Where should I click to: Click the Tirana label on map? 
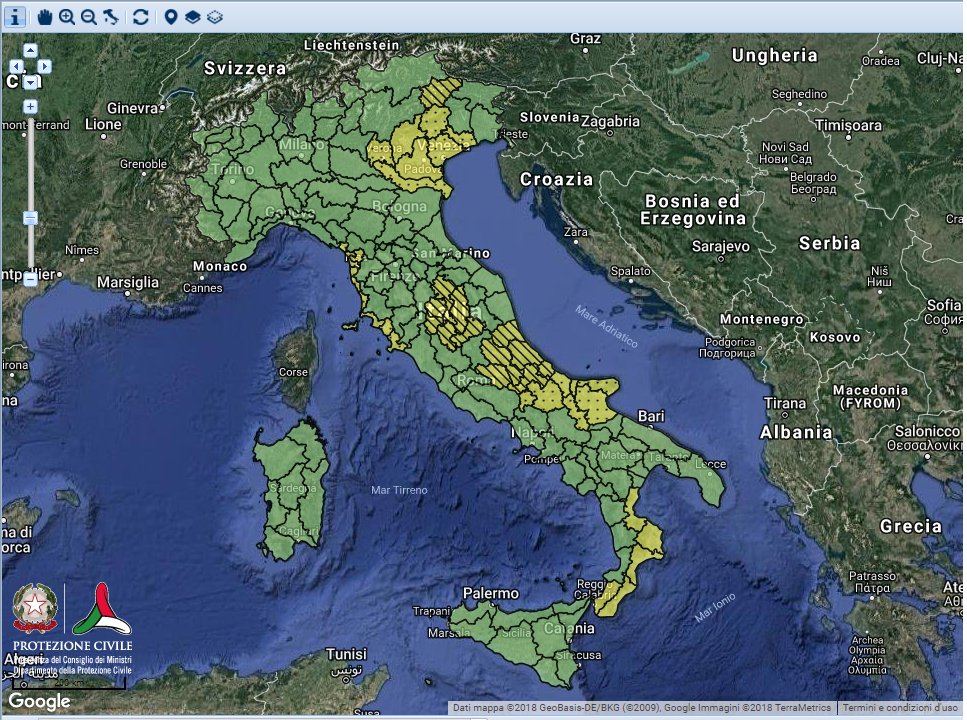785,403
